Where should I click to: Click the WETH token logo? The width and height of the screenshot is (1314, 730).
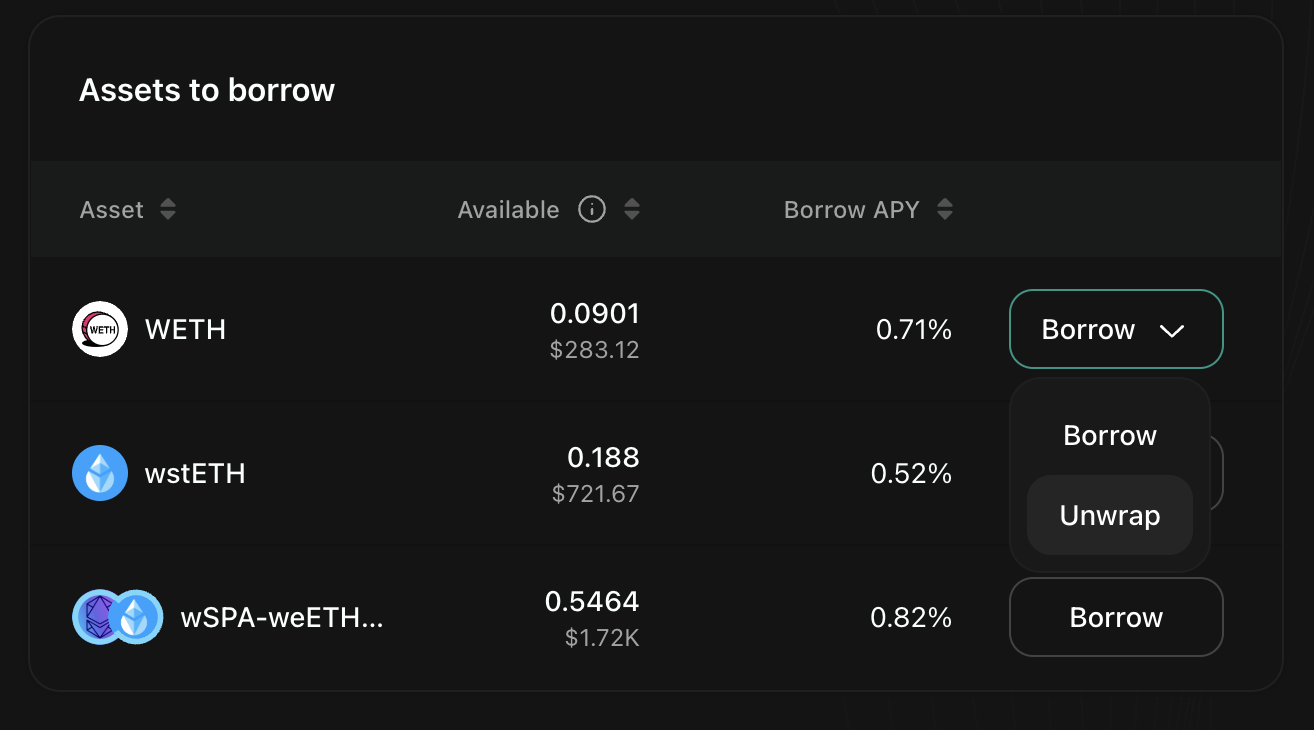coord(100,329)
